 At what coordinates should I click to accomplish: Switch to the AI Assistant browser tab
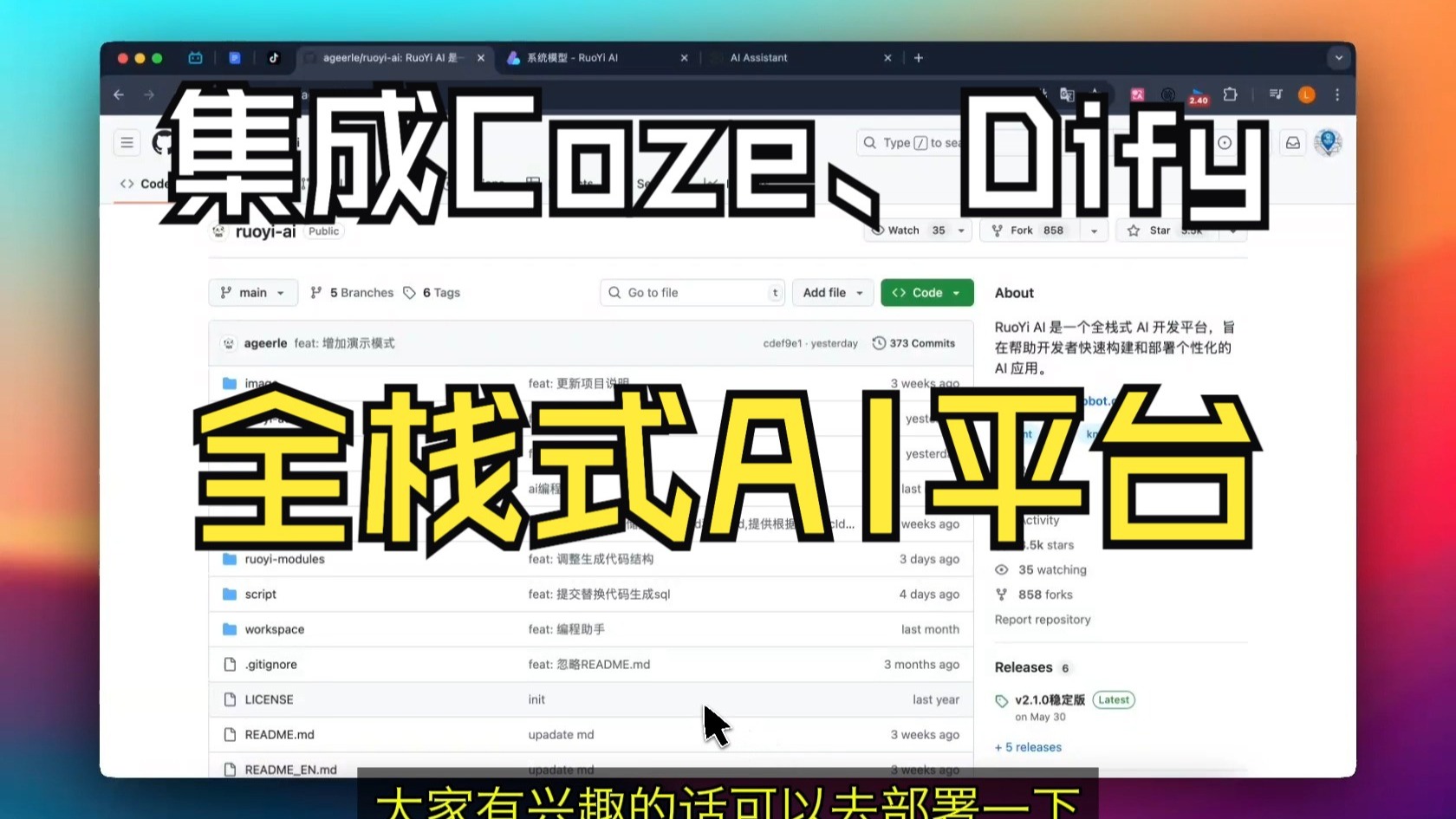799,58
